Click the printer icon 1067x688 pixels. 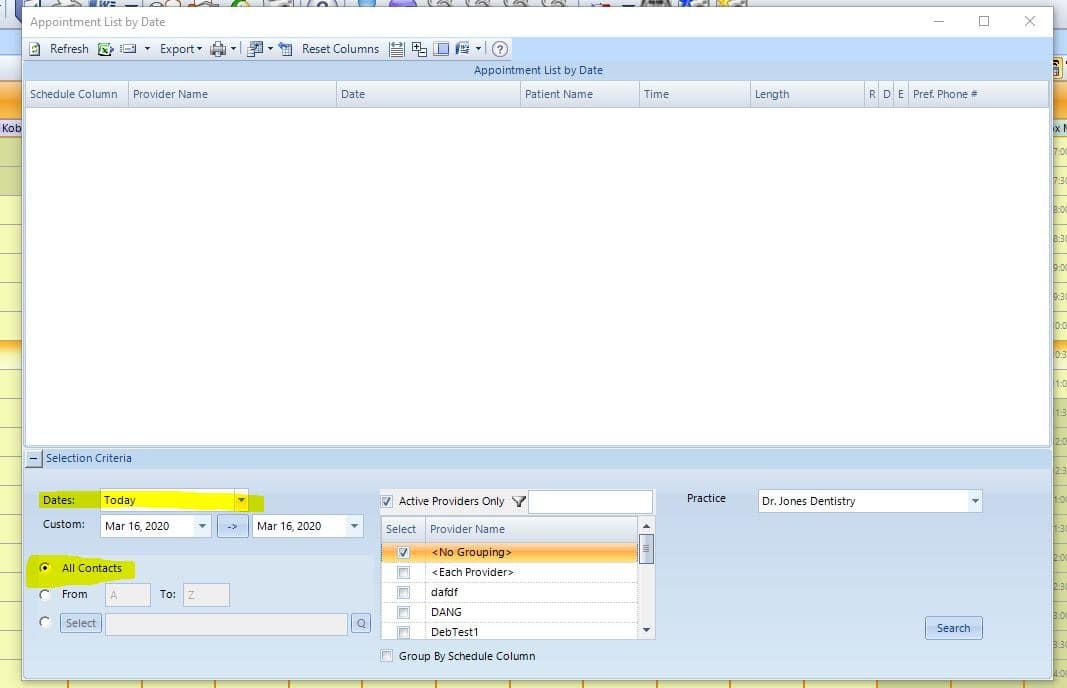pyautogui.click(x=218, y=49)
